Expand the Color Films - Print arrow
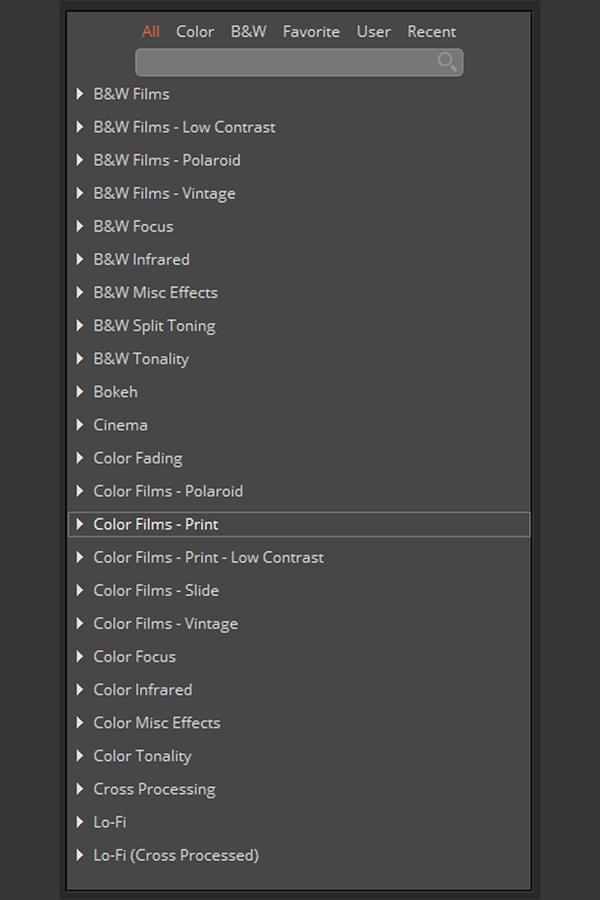 [80, 524]
